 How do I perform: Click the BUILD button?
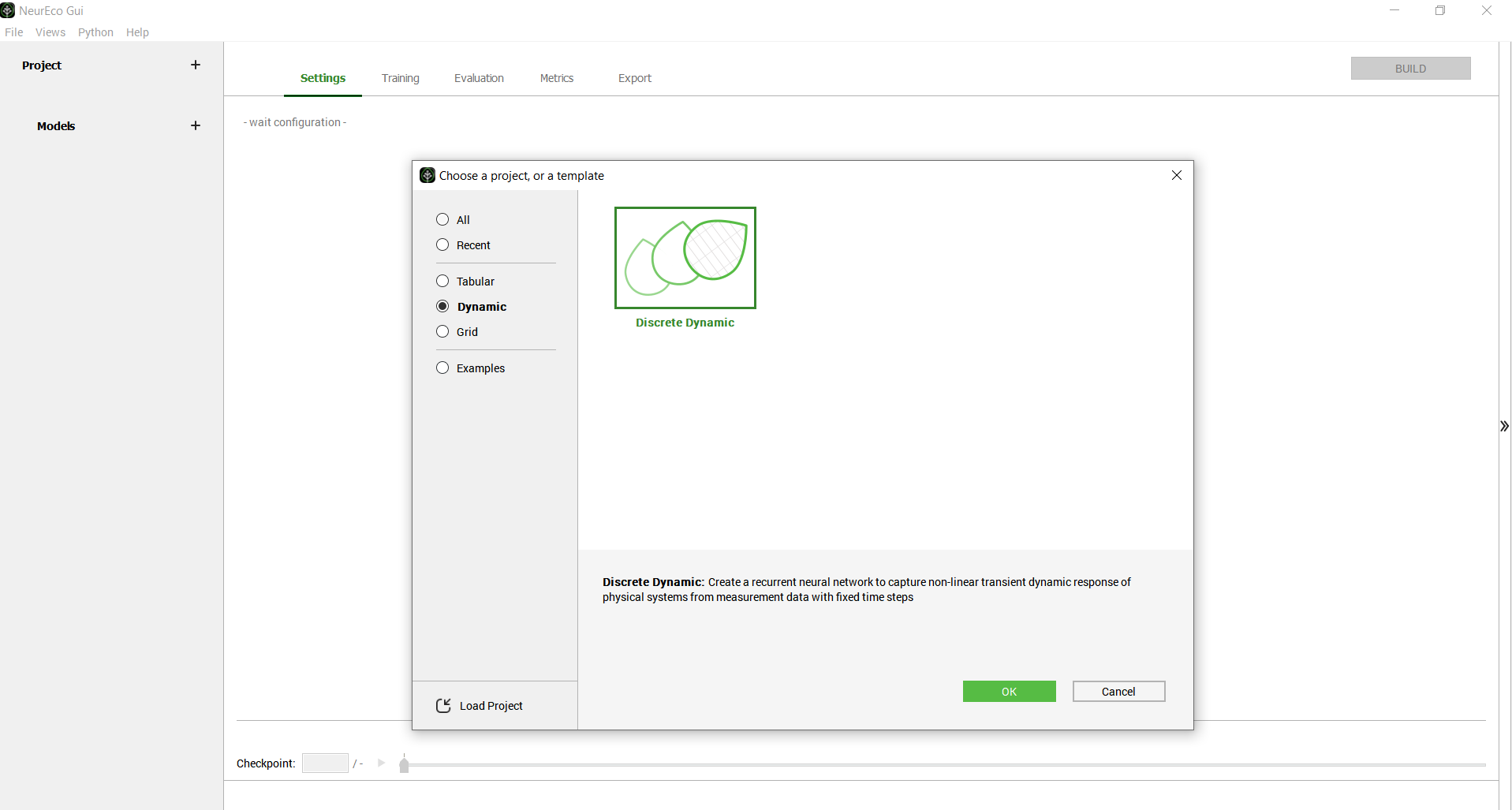click(1410, 69)
